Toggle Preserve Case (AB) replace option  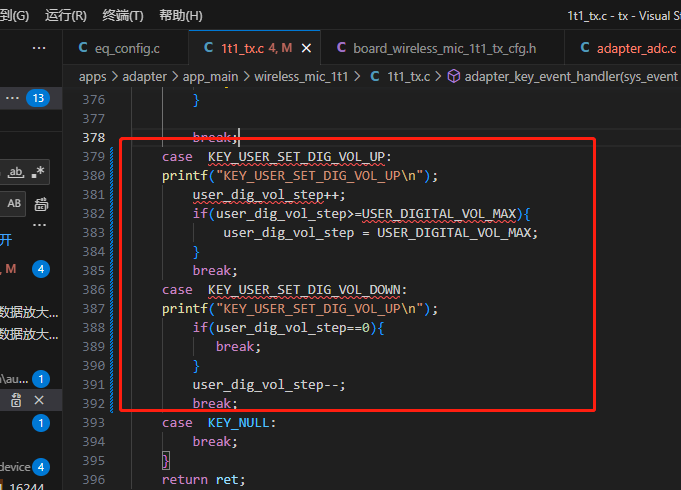(x=13, y=203)
